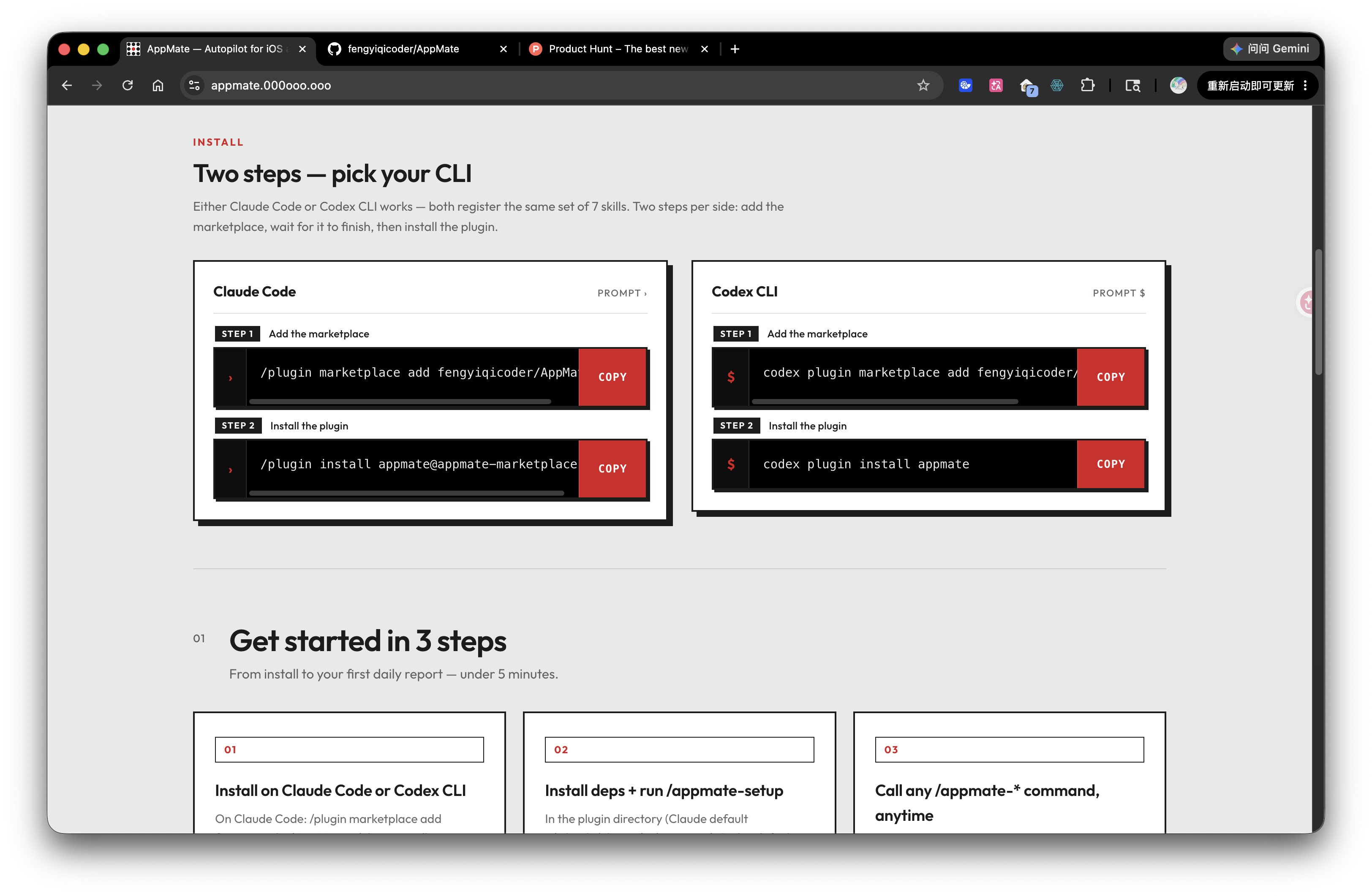Click the forward navigation arrow
The height and width of the screenshot is (896, 1372).
tap(97, 85)
